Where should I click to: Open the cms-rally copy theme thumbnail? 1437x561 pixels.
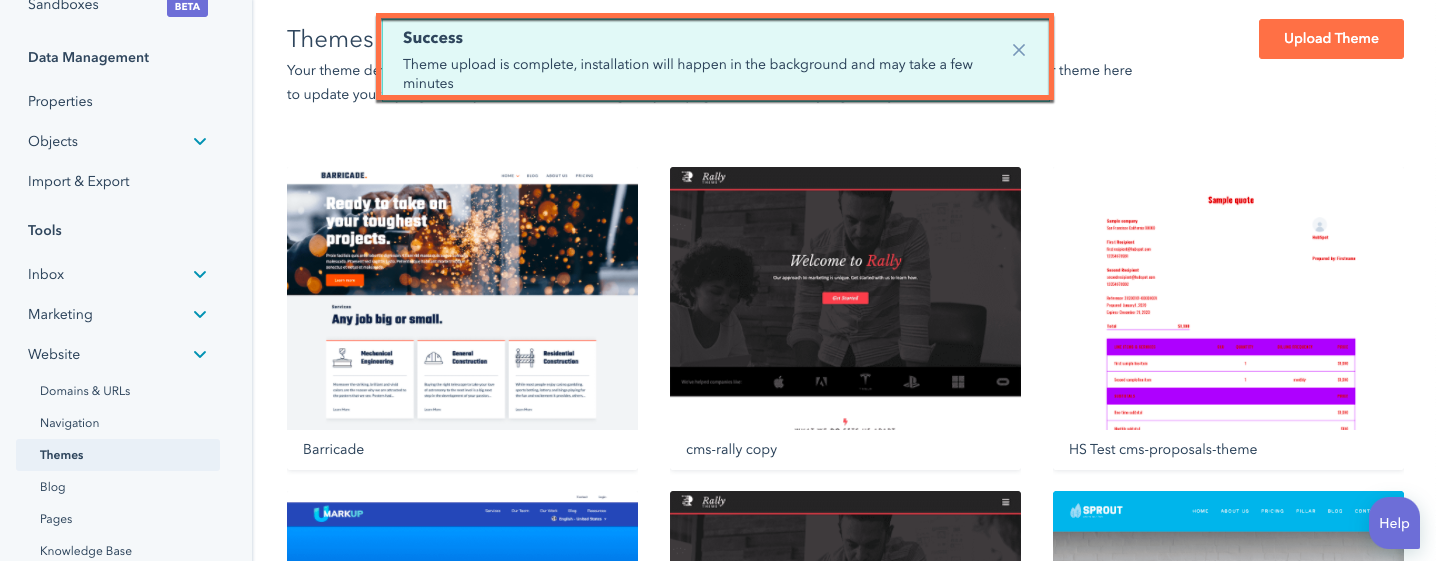pyautogui.click(x=845, y=298)
